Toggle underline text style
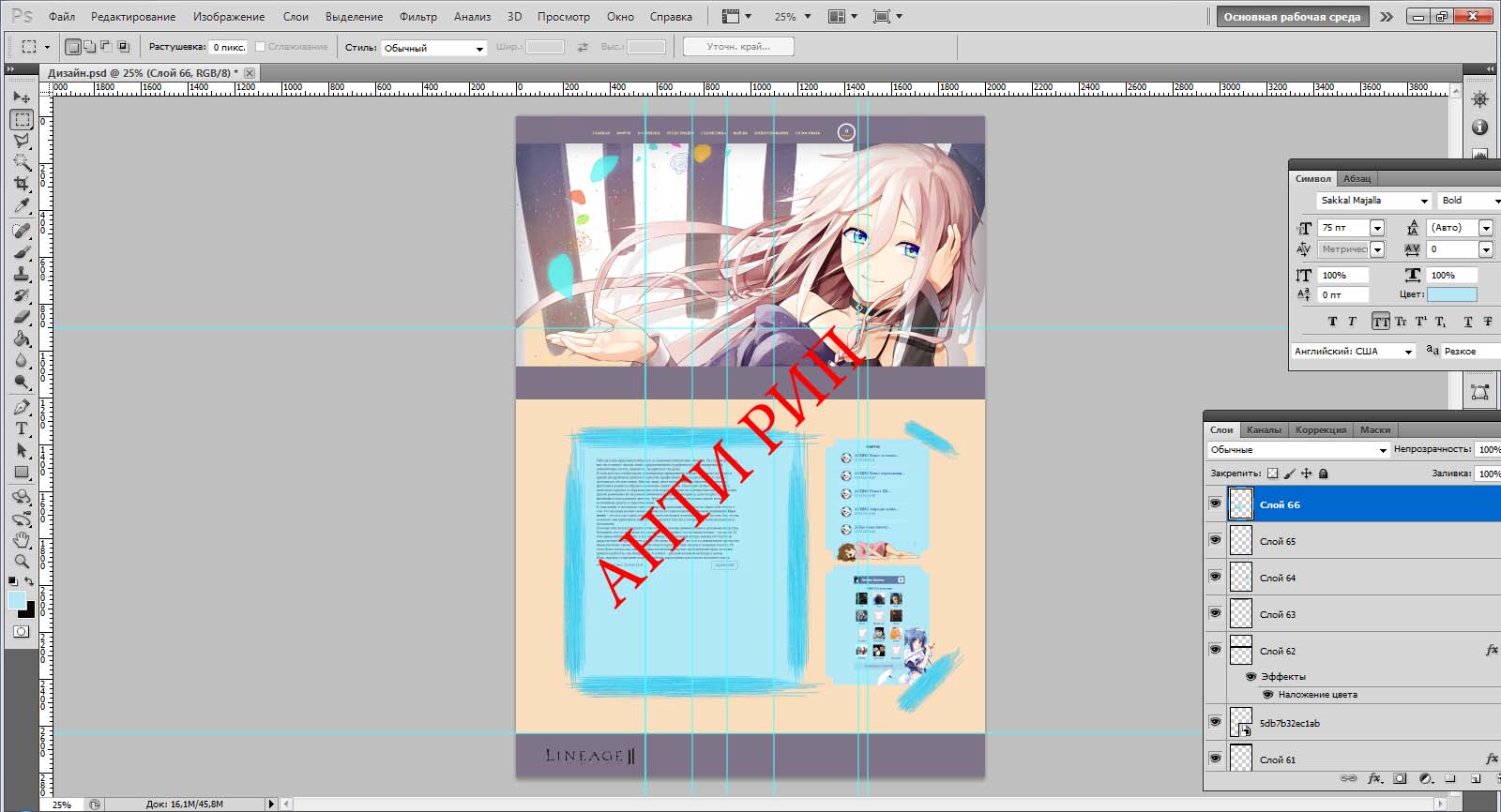 pos(1467,322)
